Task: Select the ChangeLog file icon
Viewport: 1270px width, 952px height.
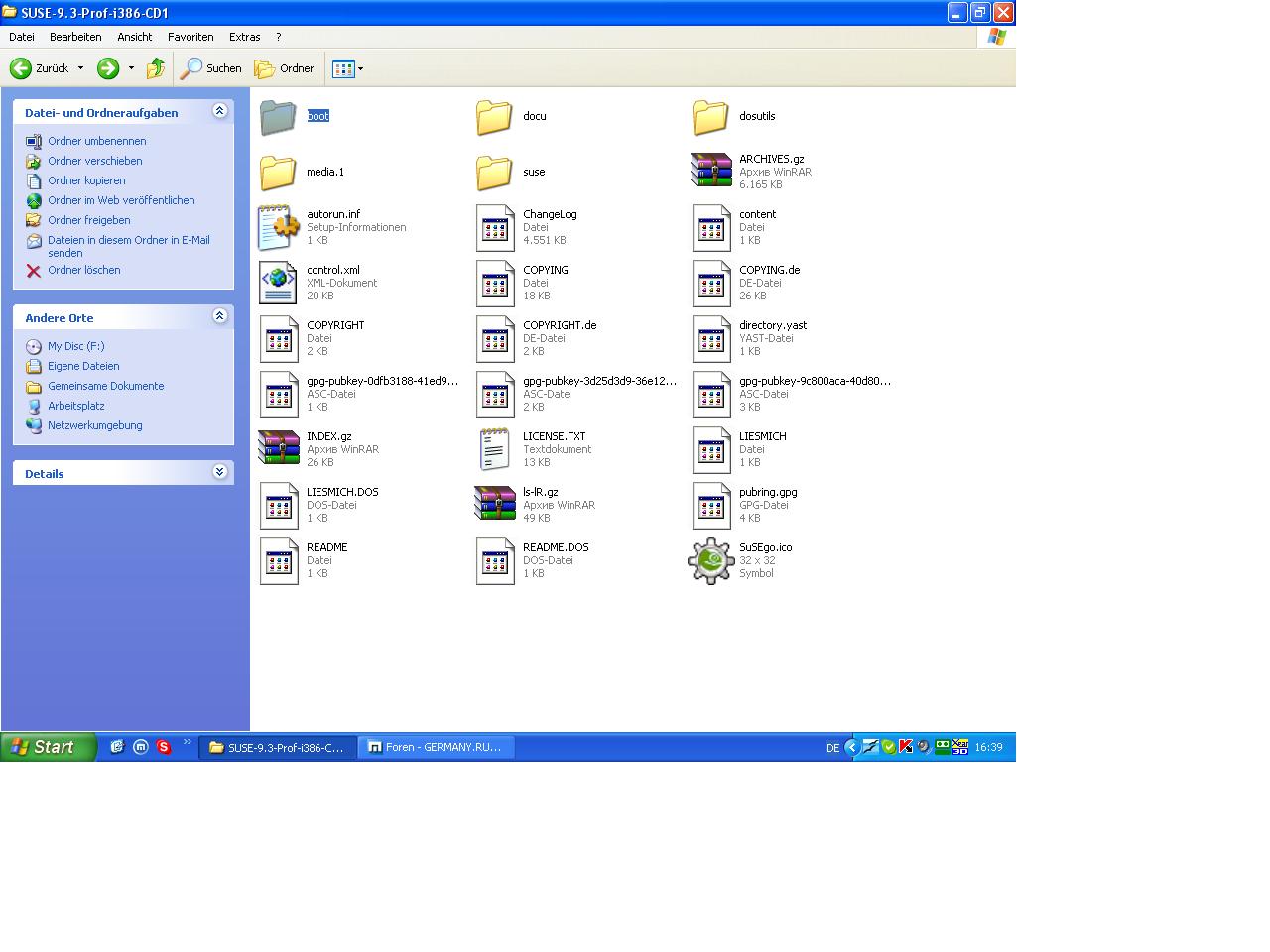Action: [495, 228]
